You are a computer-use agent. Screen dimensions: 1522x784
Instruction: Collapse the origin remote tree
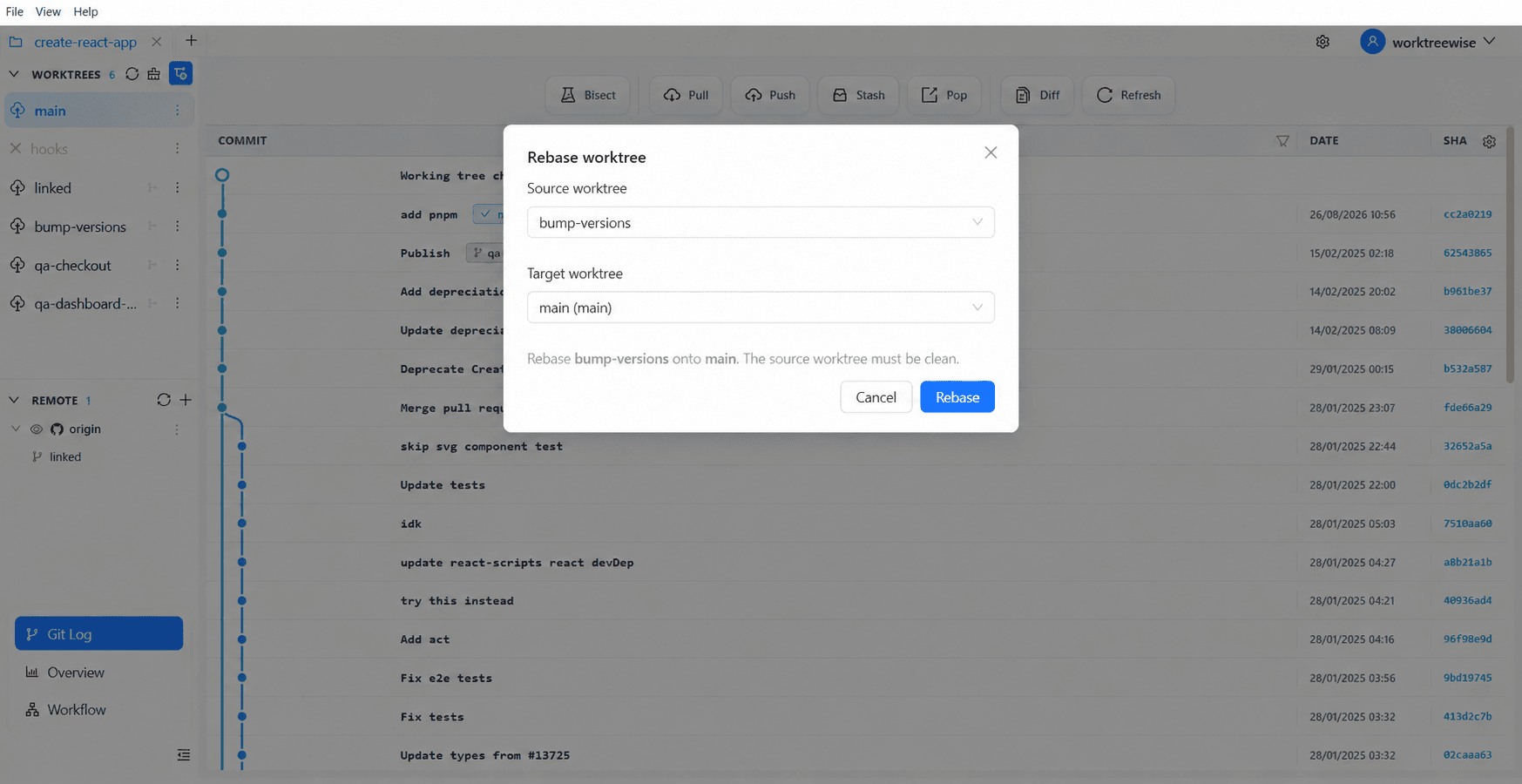click(16, 429)
